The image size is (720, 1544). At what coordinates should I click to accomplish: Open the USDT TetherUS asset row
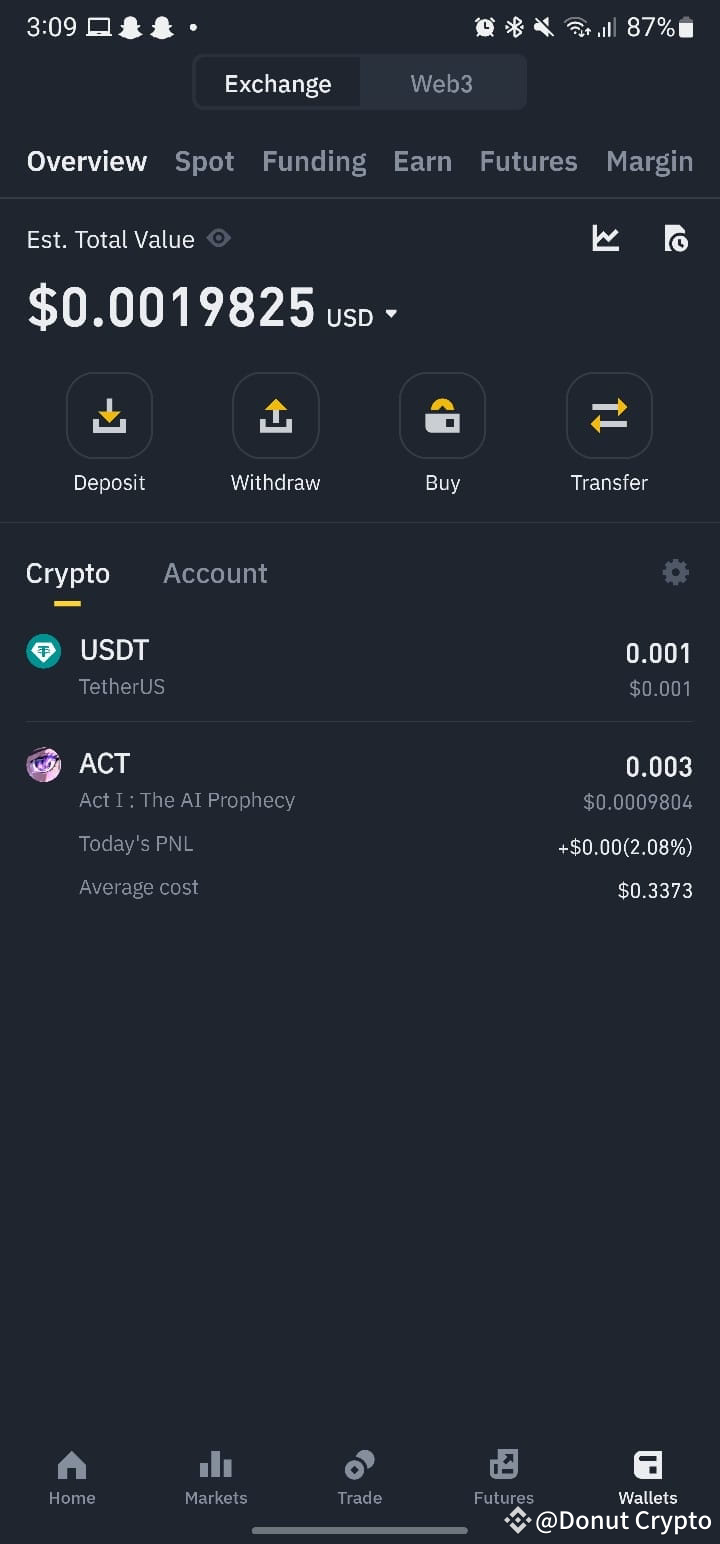click(x=359, y=667)
